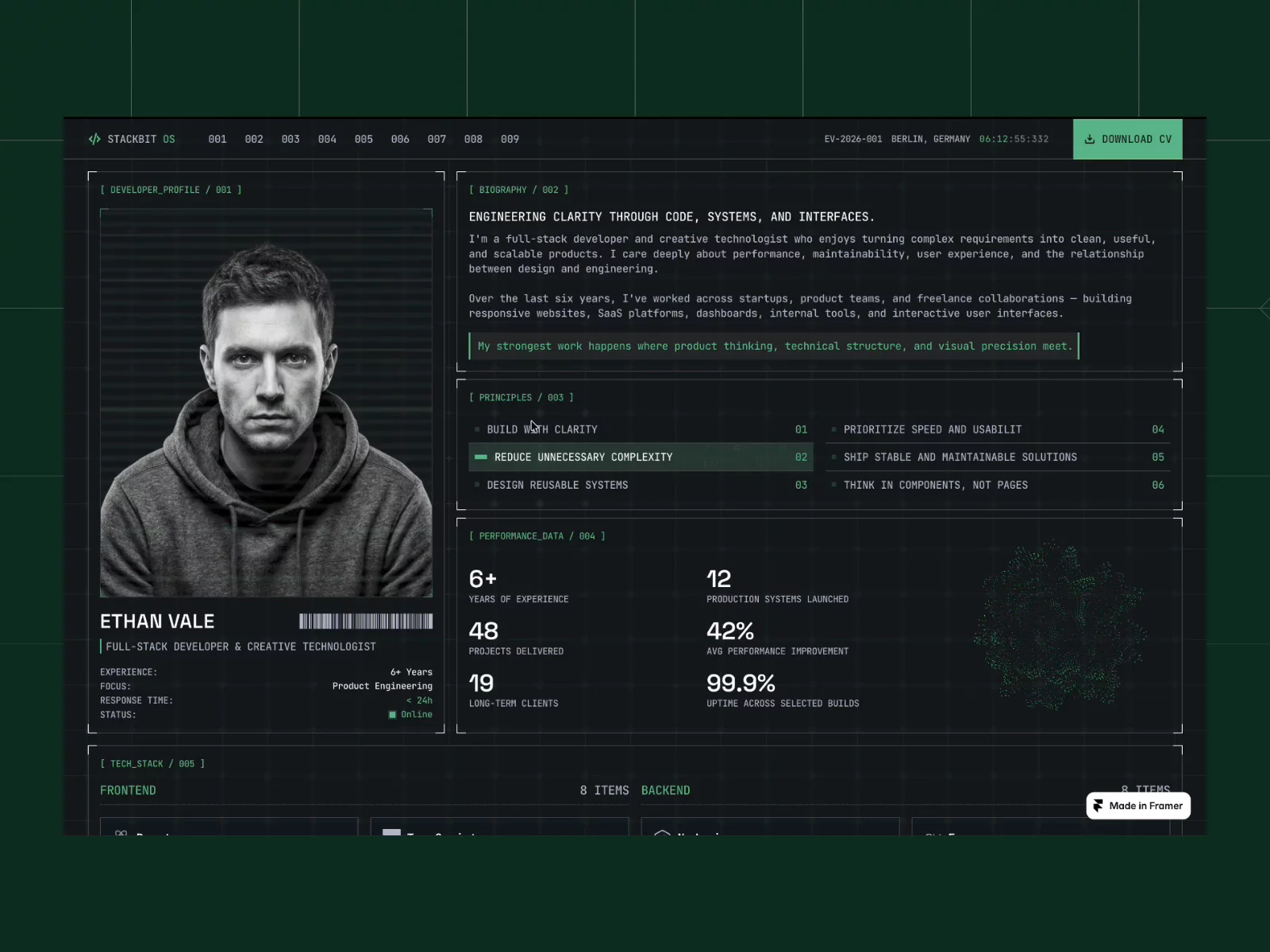Click the highlighted quote about strongest work
This screenshot has height=952, width=1270.
(x=775, y=346)
